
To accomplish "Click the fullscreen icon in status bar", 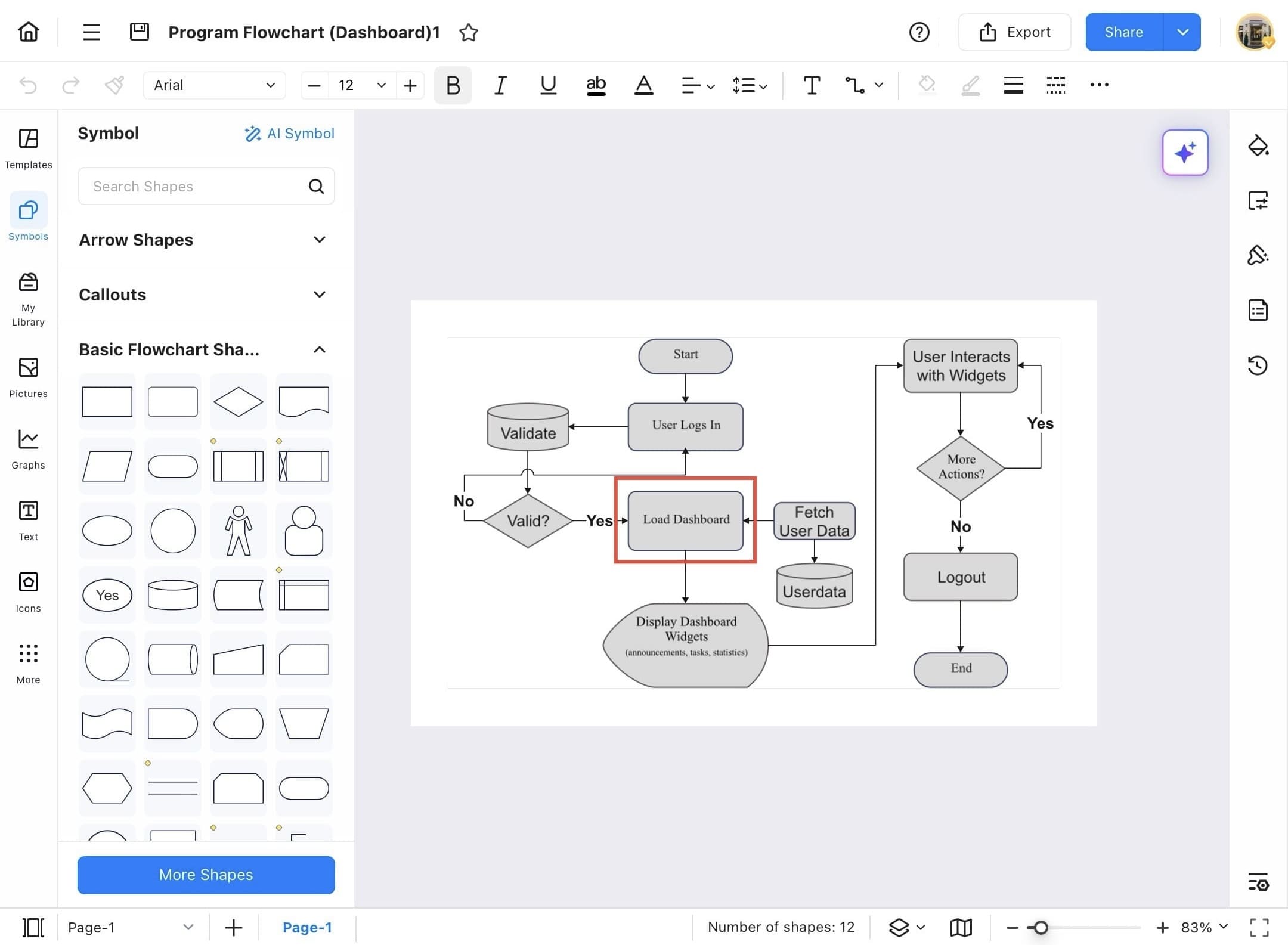I will tap(1259, 927).
